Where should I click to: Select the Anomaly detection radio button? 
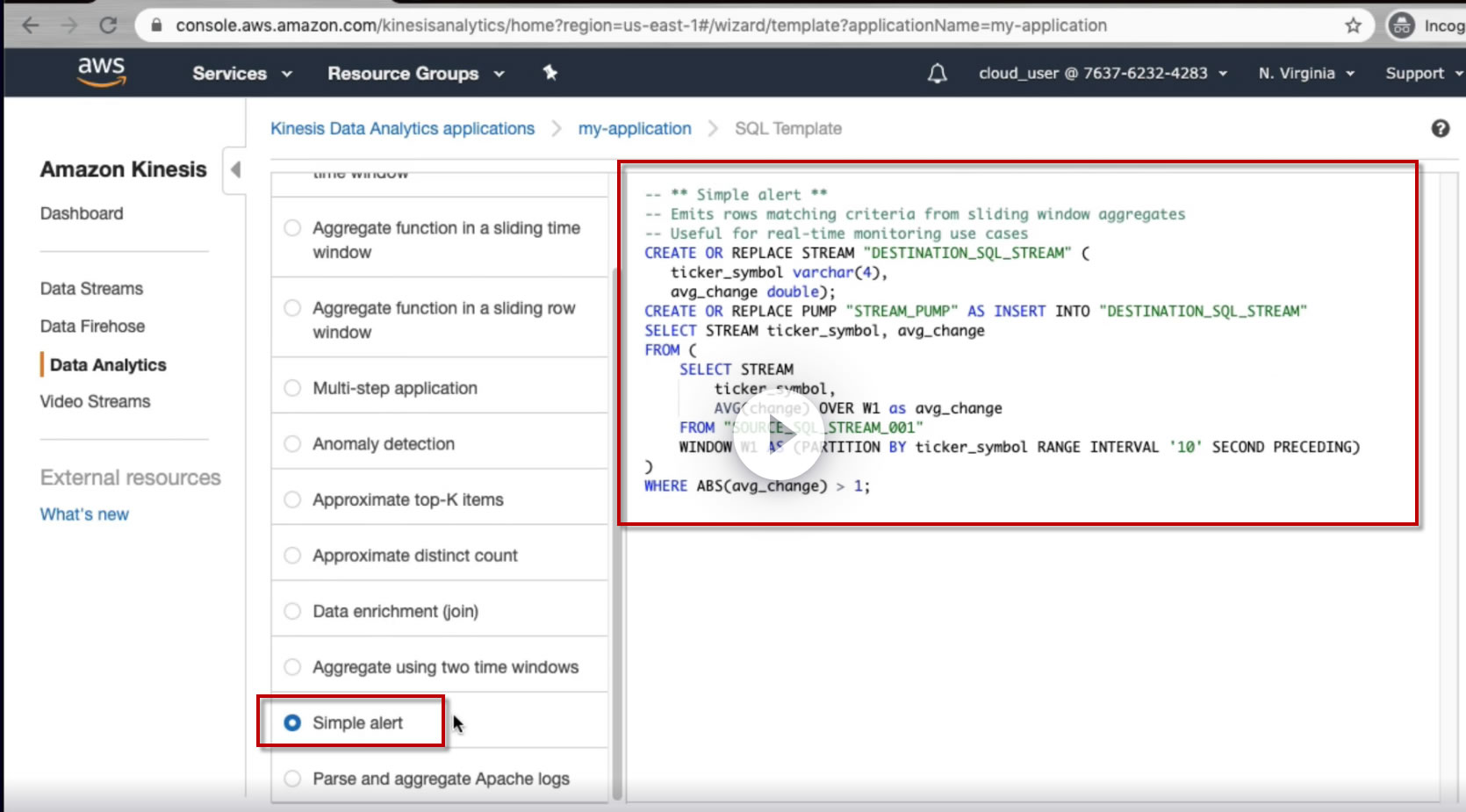click(x=292, y=444)
